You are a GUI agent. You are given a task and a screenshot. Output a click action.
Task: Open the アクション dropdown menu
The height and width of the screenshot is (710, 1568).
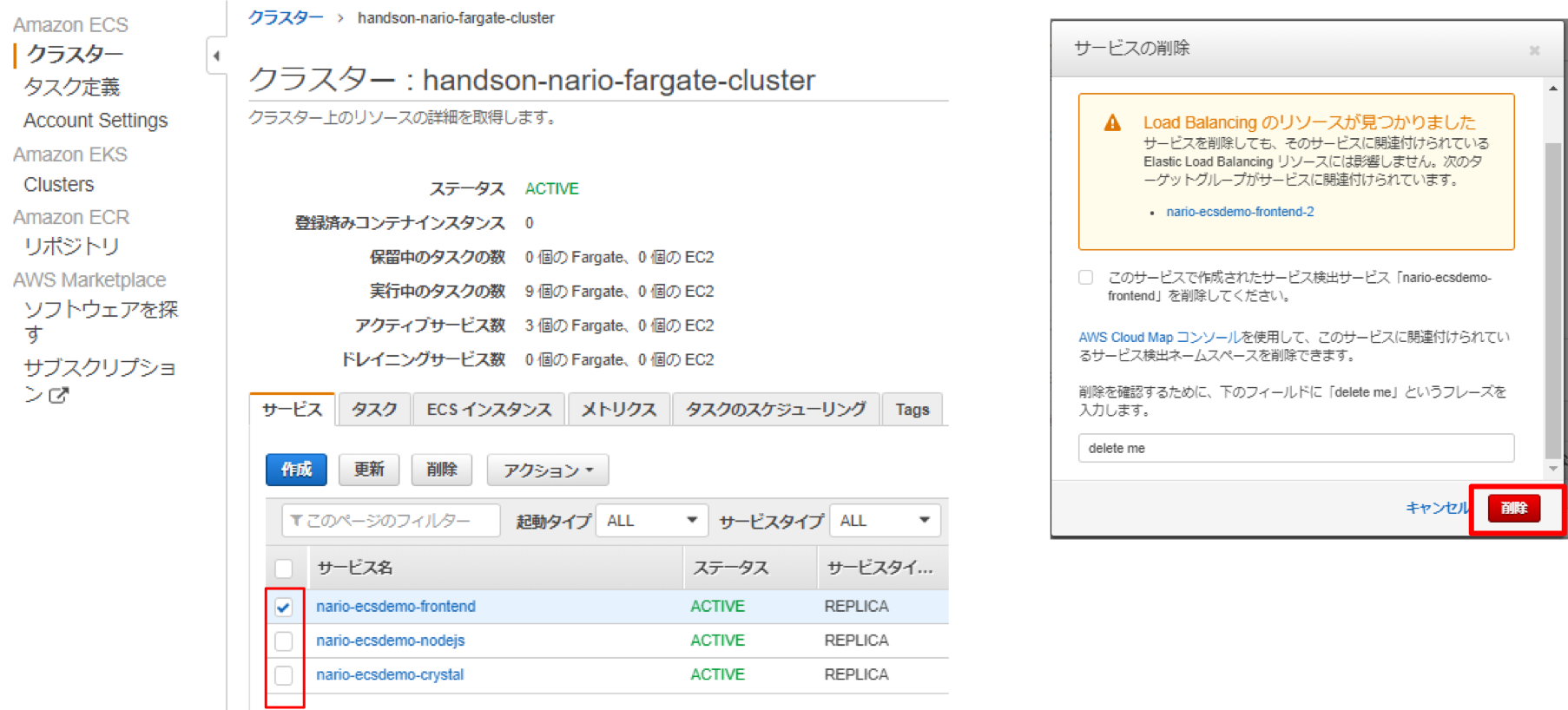coord(548,470)
